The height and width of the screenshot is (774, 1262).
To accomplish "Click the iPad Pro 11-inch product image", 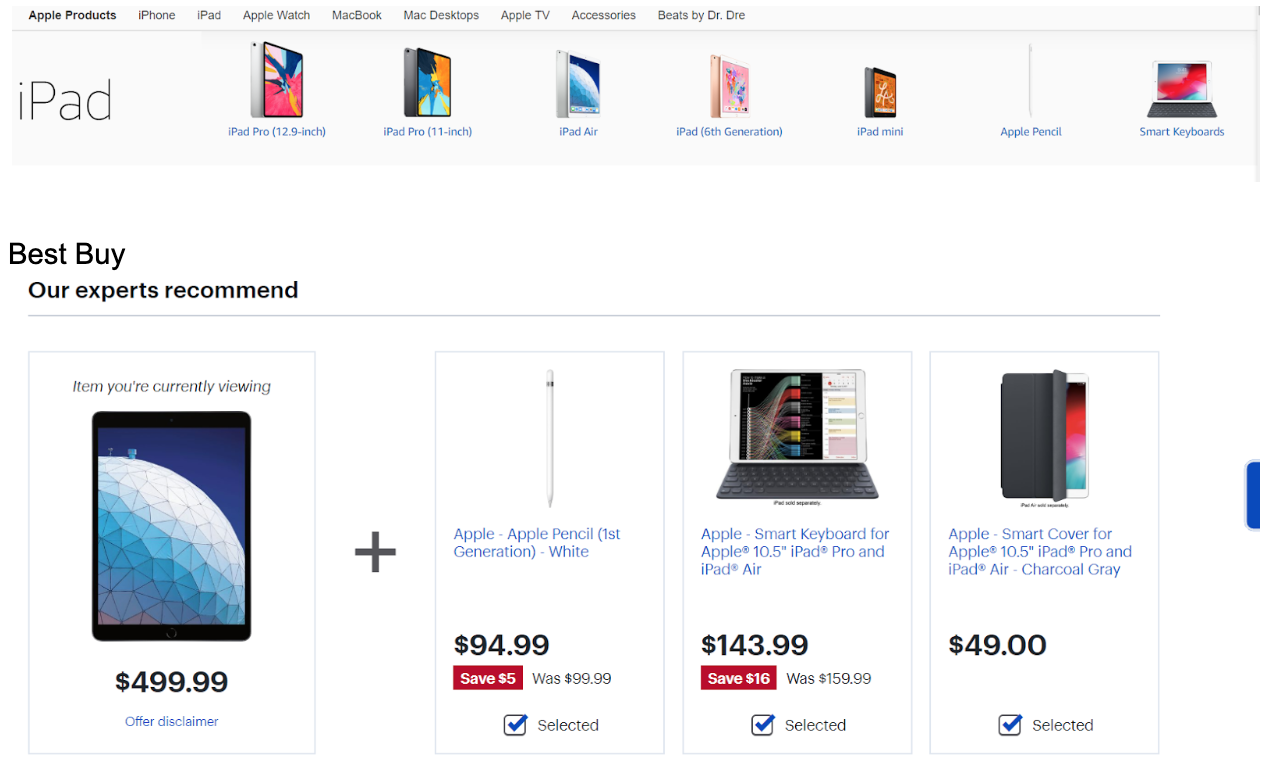I will 428,82.
